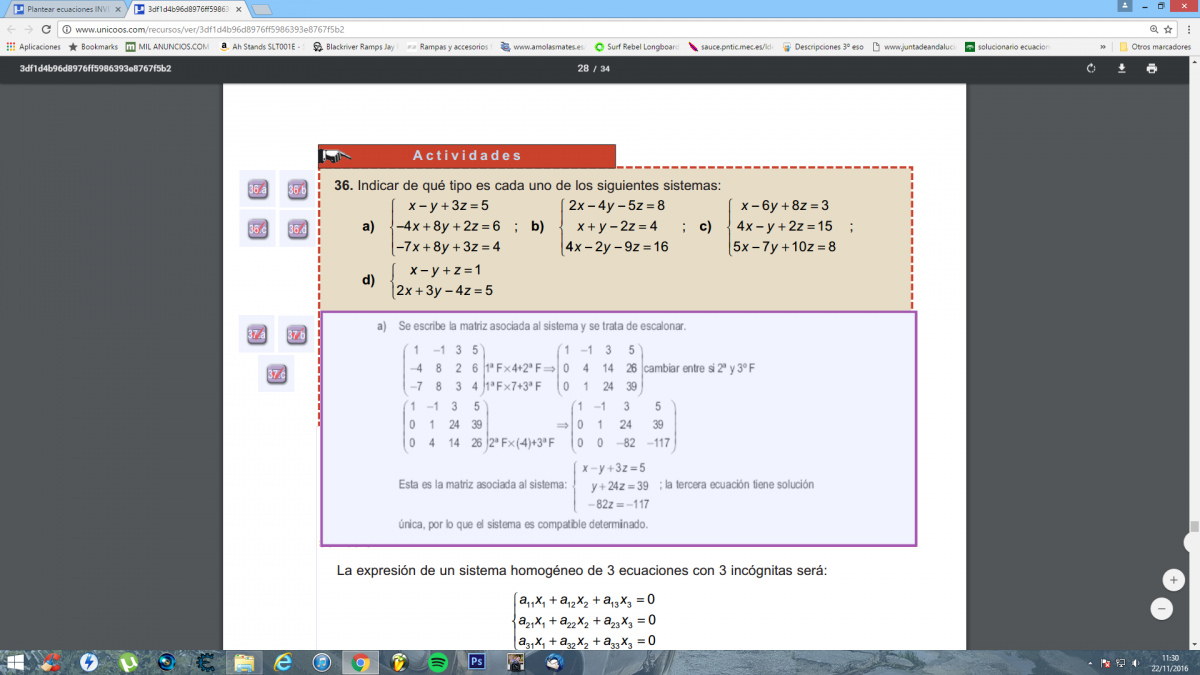Zoom in with the plus button
The width and height of the screenshot is (1200, 675).
(1173, 580)
